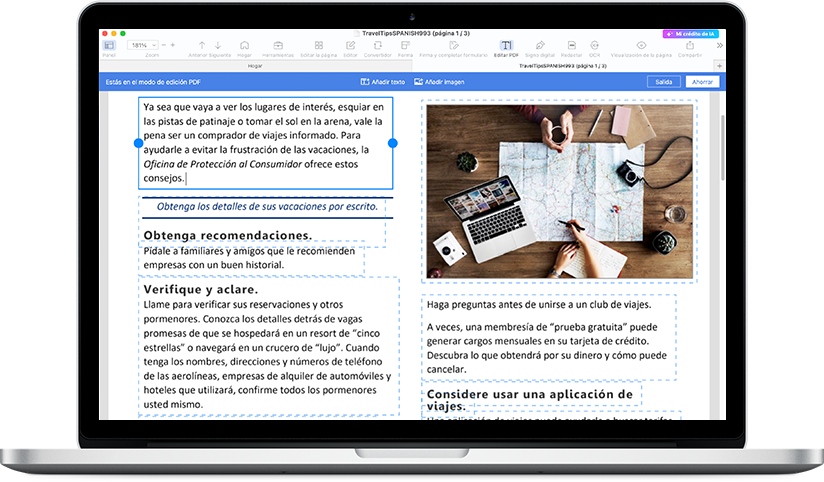Switch to the Hogar tab
The width and height of the screenshot is (824, 482).
[x=255, y=66]
